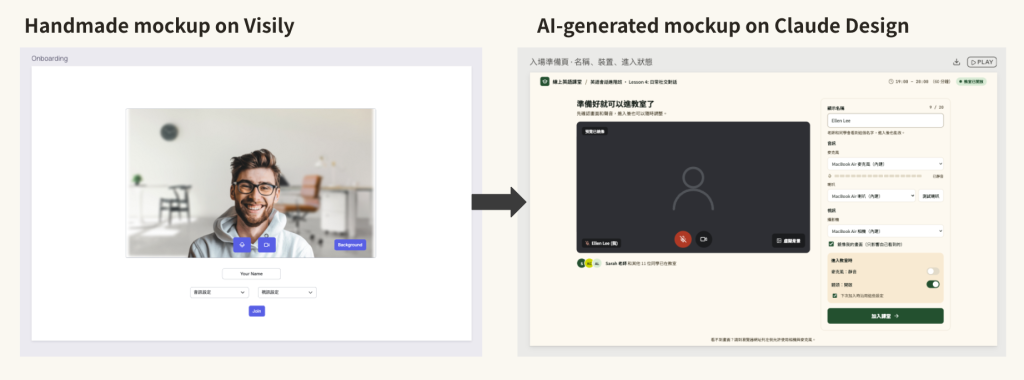Click the person silhouette placeholder in preview
The width and height of the screenshot is (1024, 380).
693,188
